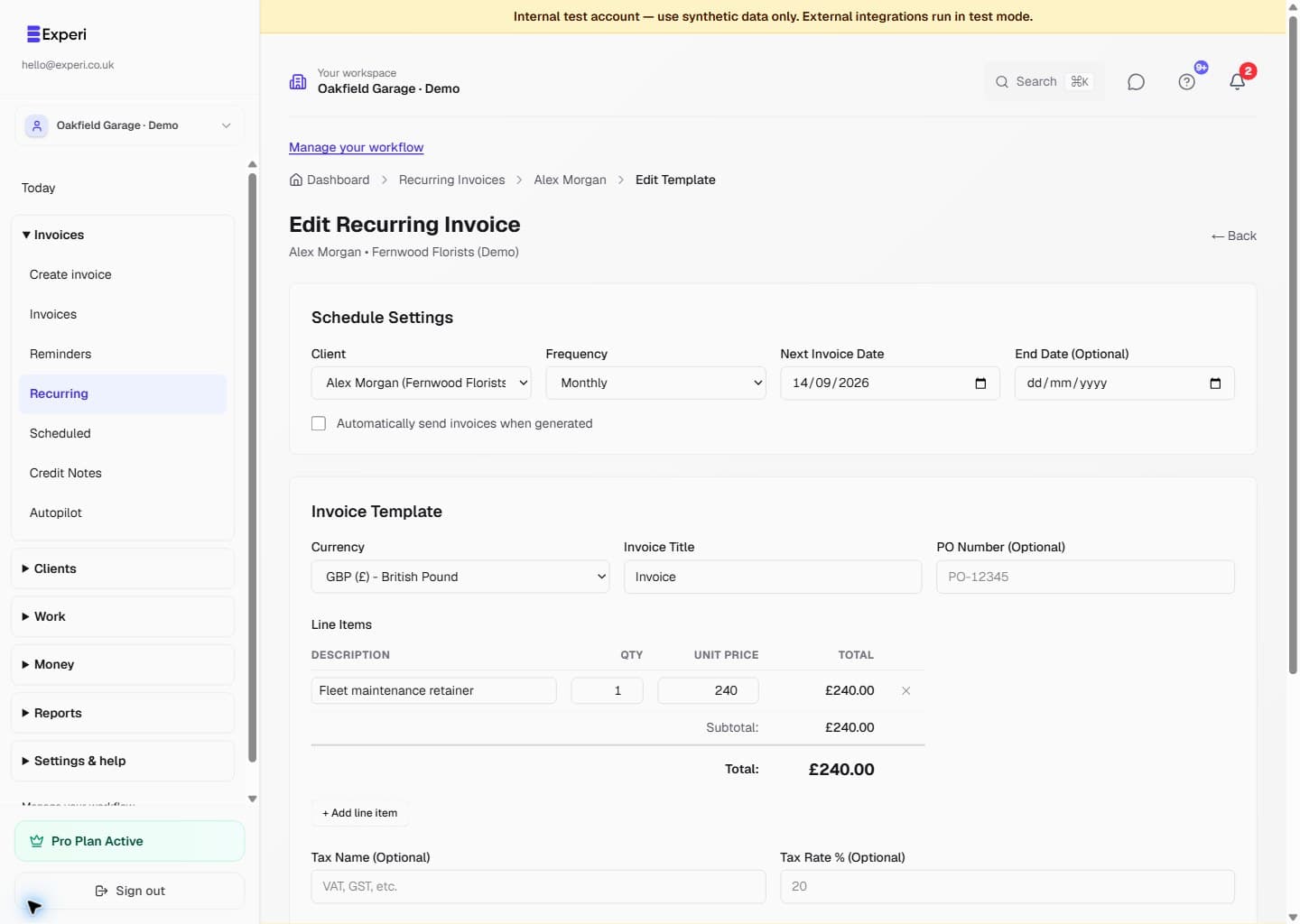Click the main page scrollbar thumb
The width and height of the screenshot is (1300, 924).
coord(1293,345)
